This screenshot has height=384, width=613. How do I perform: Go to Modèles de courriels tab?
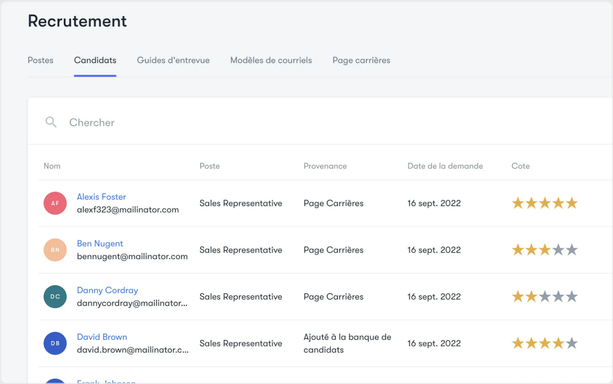271,60
